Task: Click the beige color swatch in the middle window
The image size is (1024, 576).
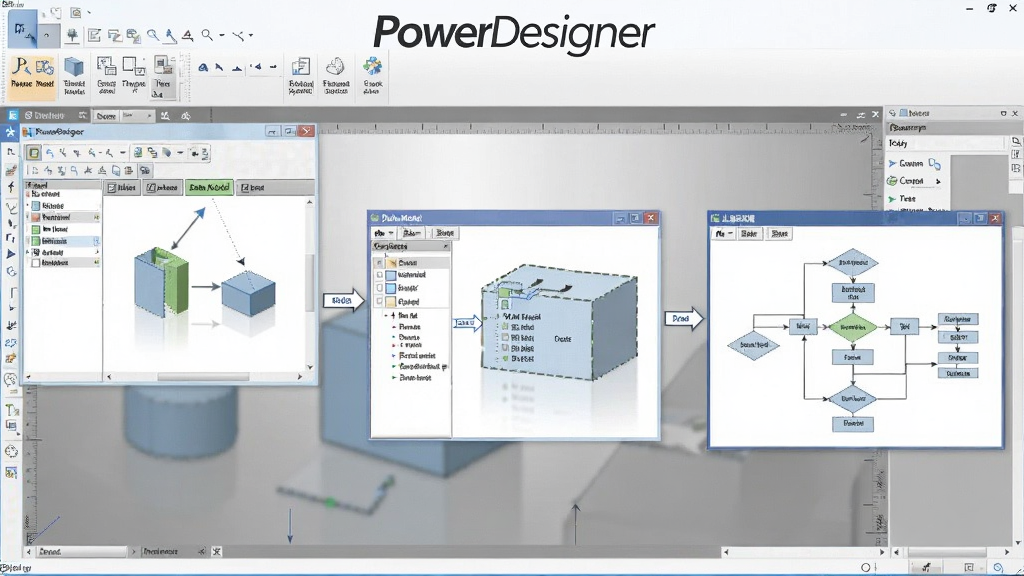Action: click(x=391, y=302)
